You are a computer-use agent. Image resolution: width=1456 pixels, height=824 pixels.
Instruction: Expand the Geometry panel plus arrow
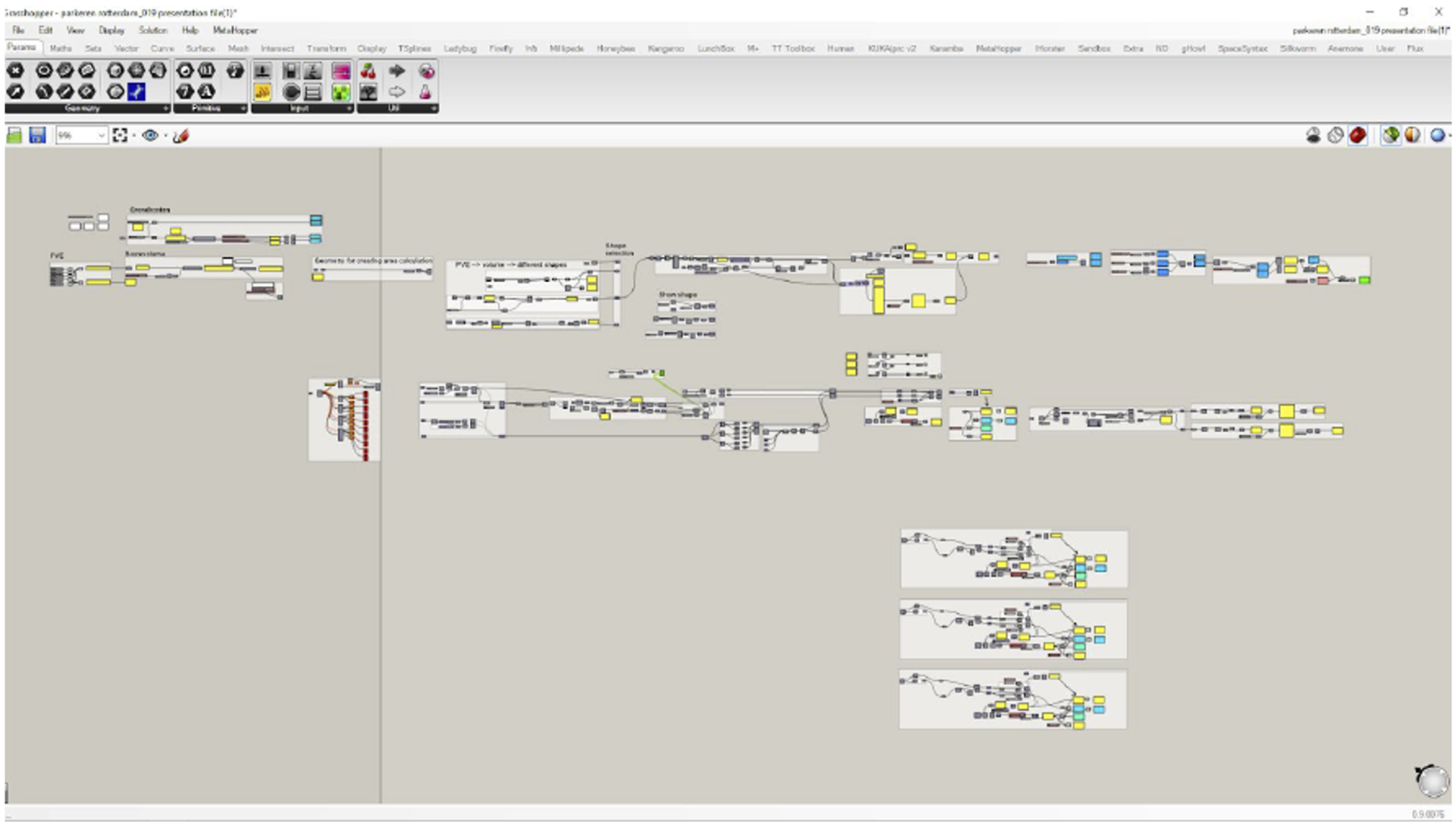coord(165,108)
